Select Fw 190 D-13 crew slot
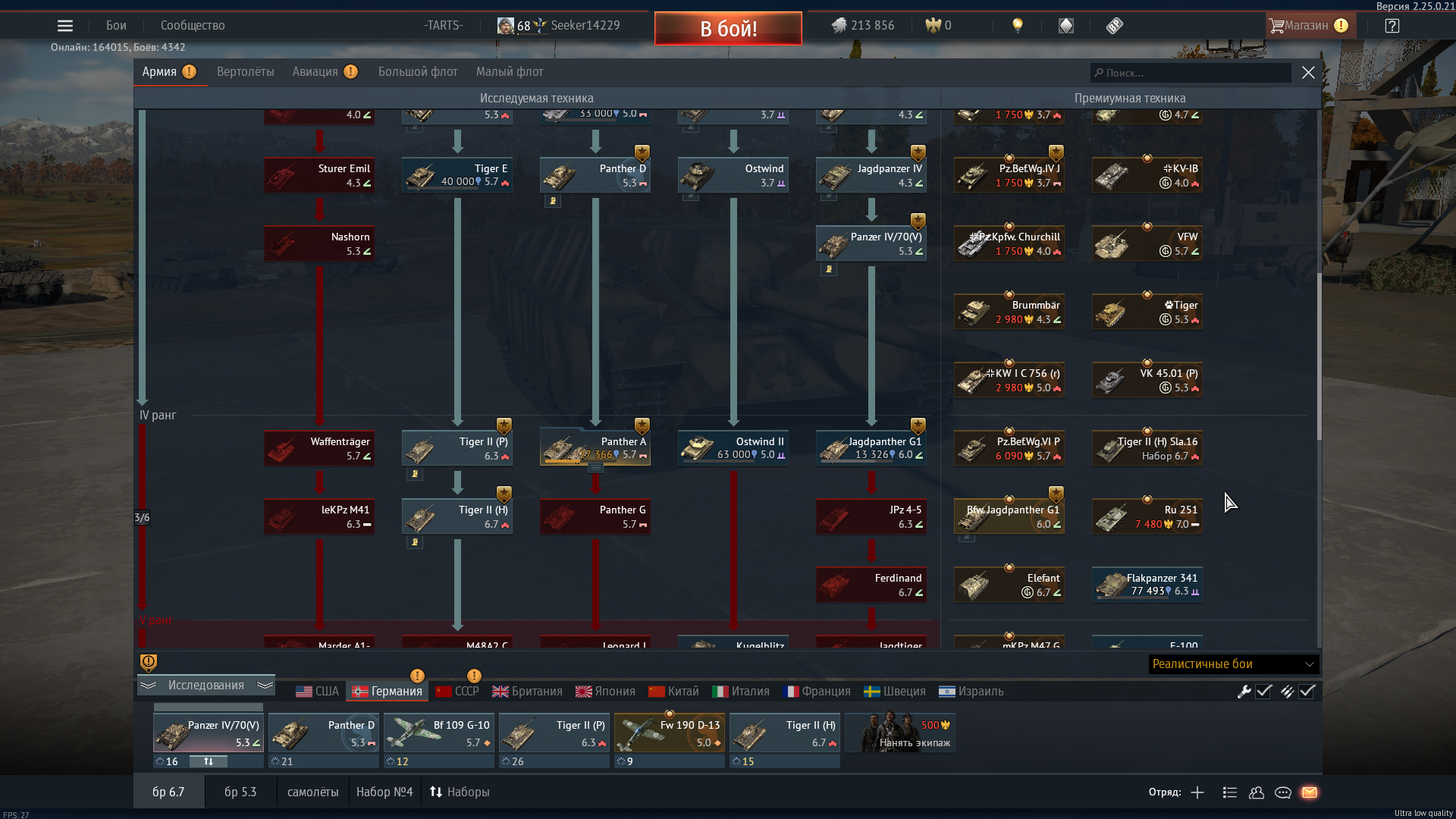This screenshot has height=819, width=1456. tap(670, 733)
